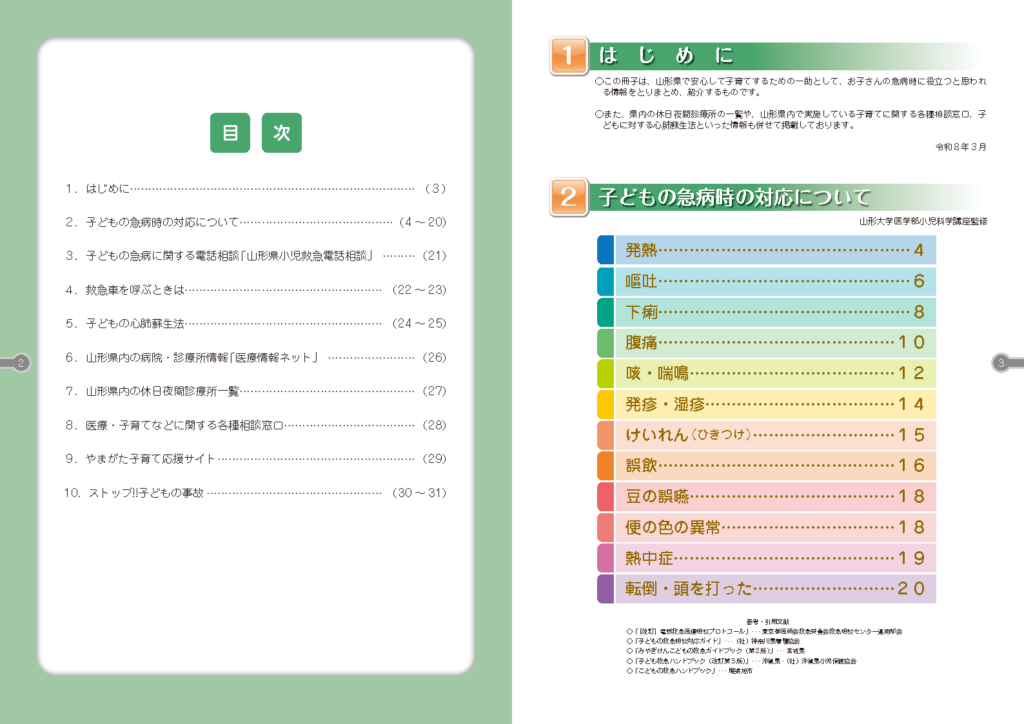The width and height of the screenshot is (1024, 724).
Task: Select the けいれん（ひきつけ） entry
Action: pos(765,434)
